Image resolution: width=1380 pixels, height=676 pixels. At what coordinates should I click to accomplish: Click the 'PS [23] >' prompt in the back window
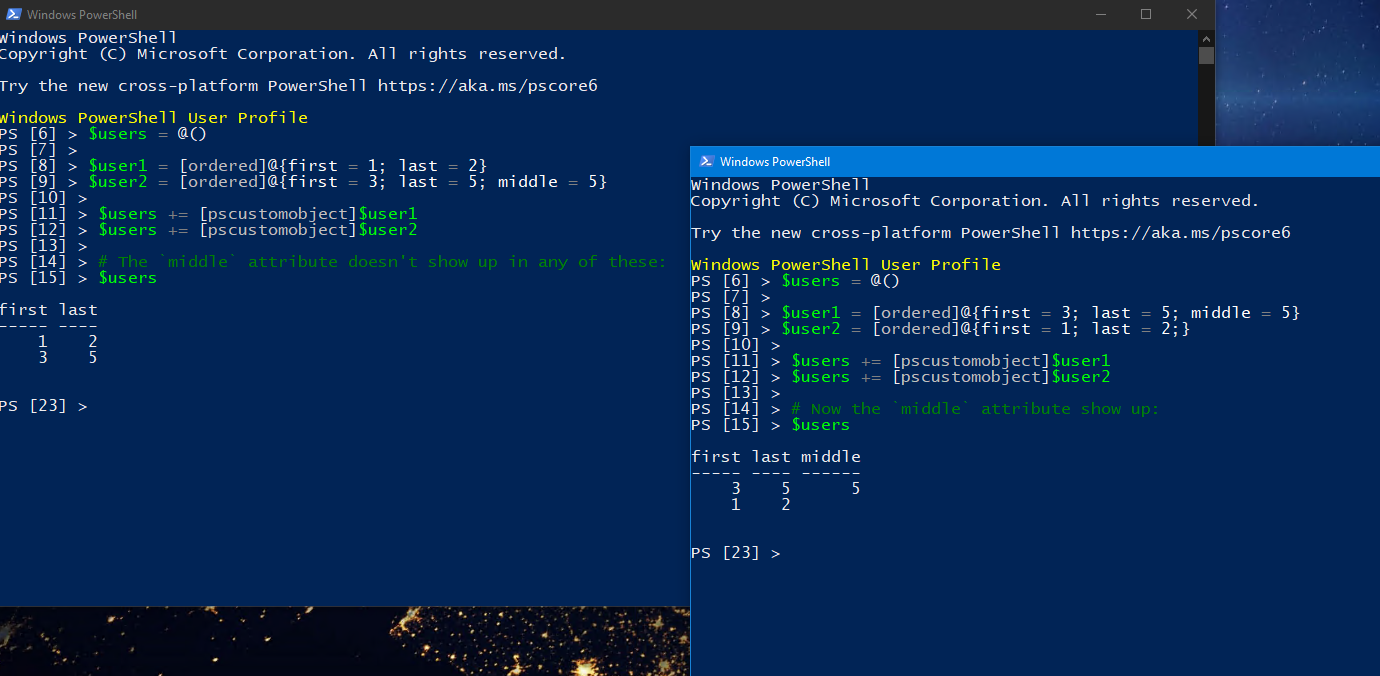pos(43,406)
